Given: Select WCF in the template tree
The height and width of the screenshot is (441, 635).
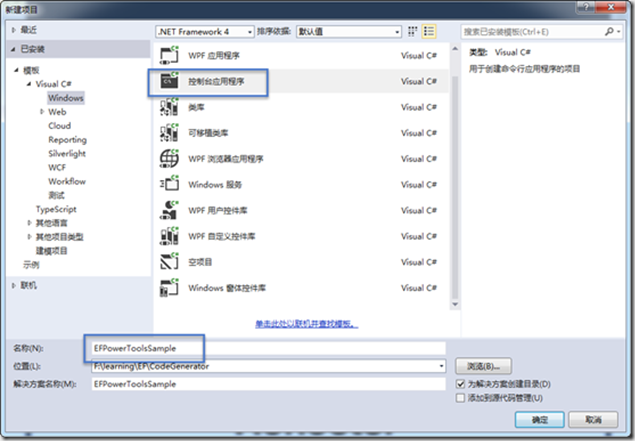Looking at the screenshot, I should 57,168.
